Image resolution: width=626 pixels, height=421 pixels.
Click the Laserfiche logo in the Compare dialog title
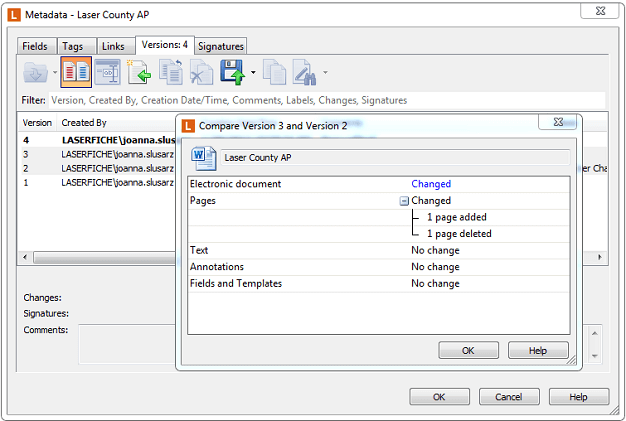tap(188, 126)
